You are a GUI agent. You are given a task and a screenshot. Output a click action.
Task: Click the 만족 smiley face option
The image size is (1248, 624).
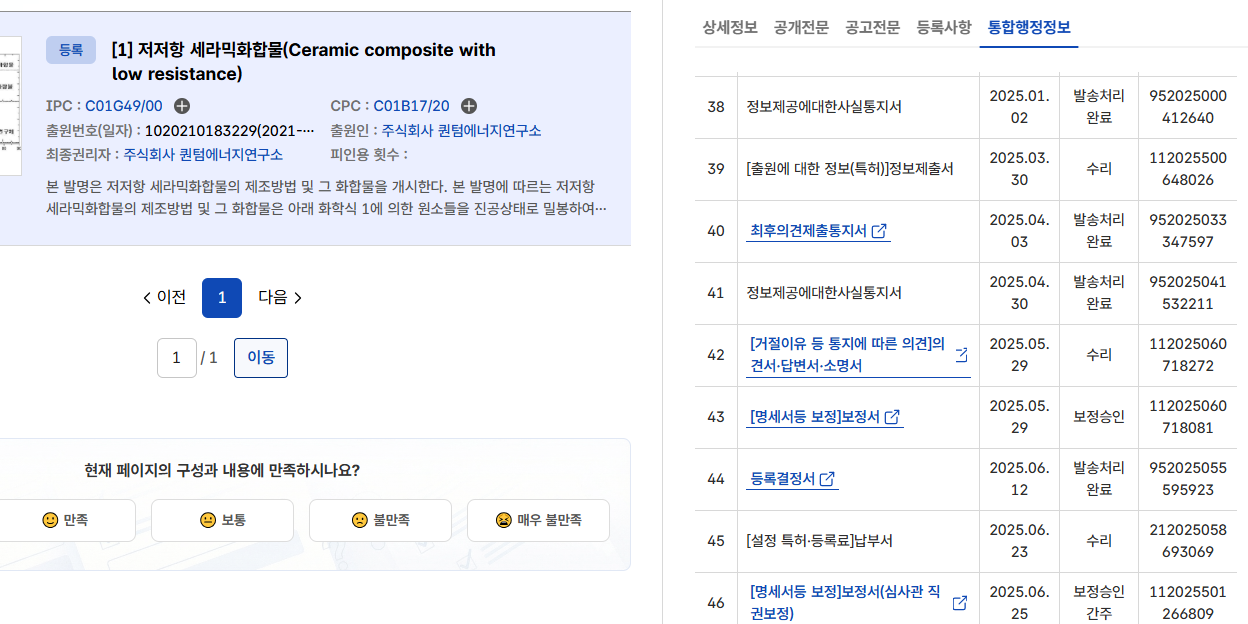[x=65, y=520]
